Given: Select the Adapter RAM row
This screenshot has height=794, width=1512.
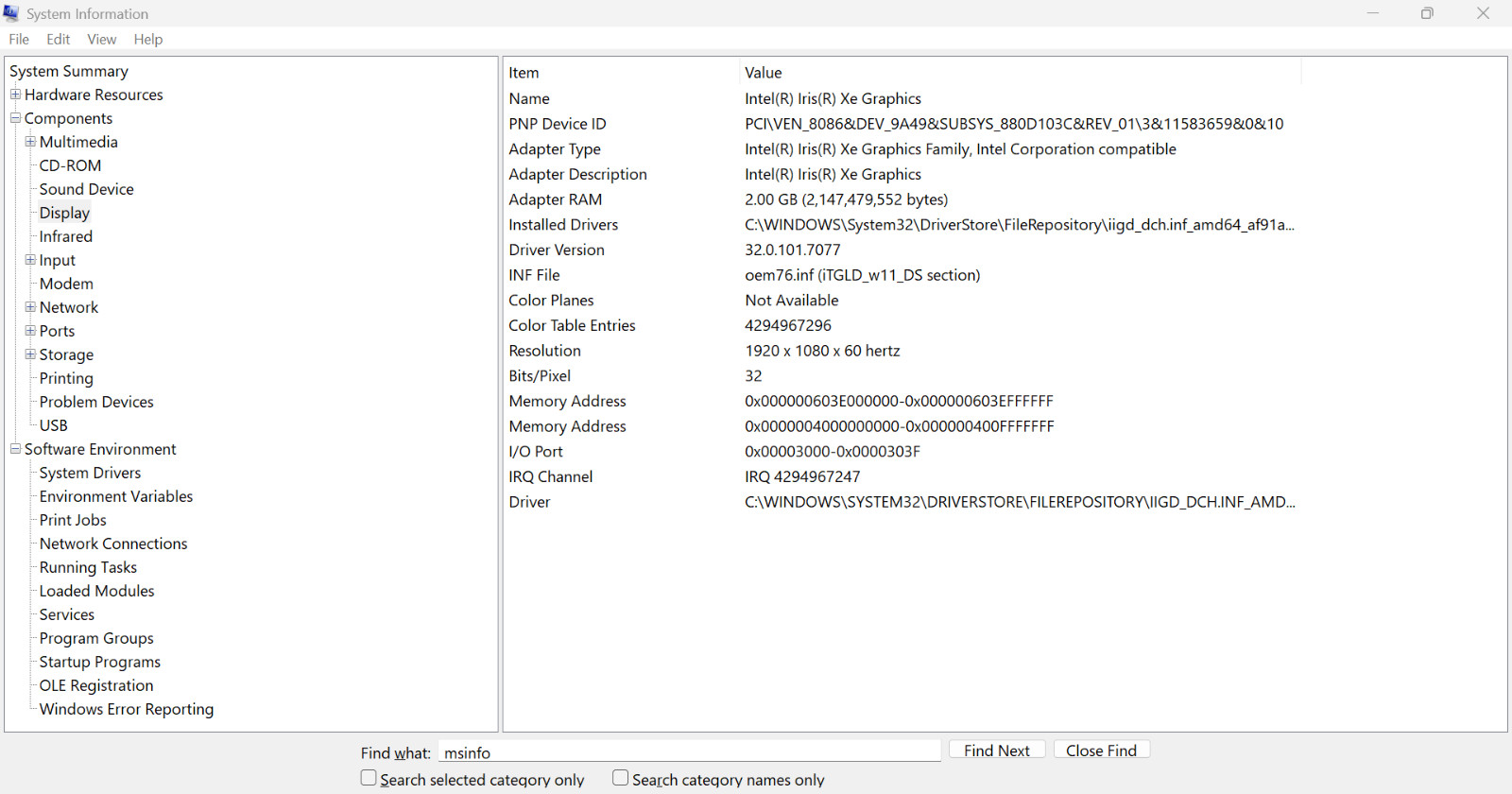Looking at the screenshot, I should pos(902,199).
